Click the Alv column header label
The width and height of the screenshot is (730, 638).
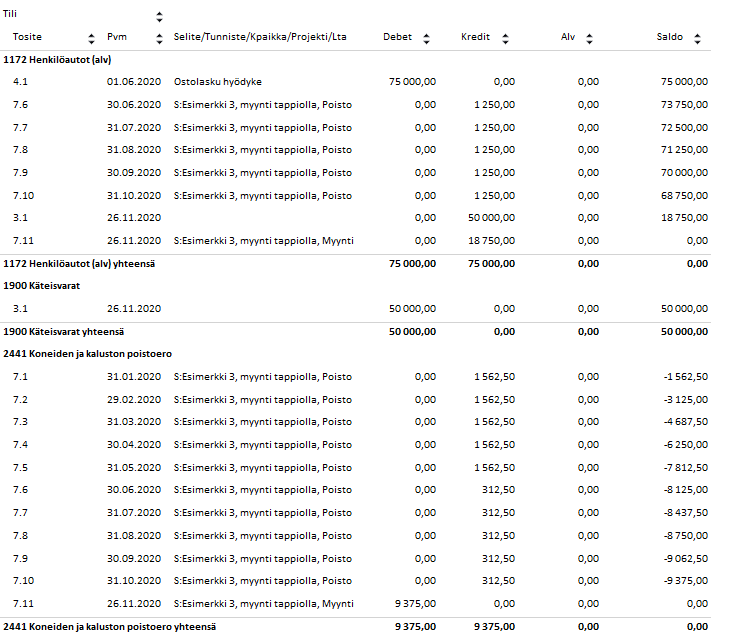pos(568,37)
